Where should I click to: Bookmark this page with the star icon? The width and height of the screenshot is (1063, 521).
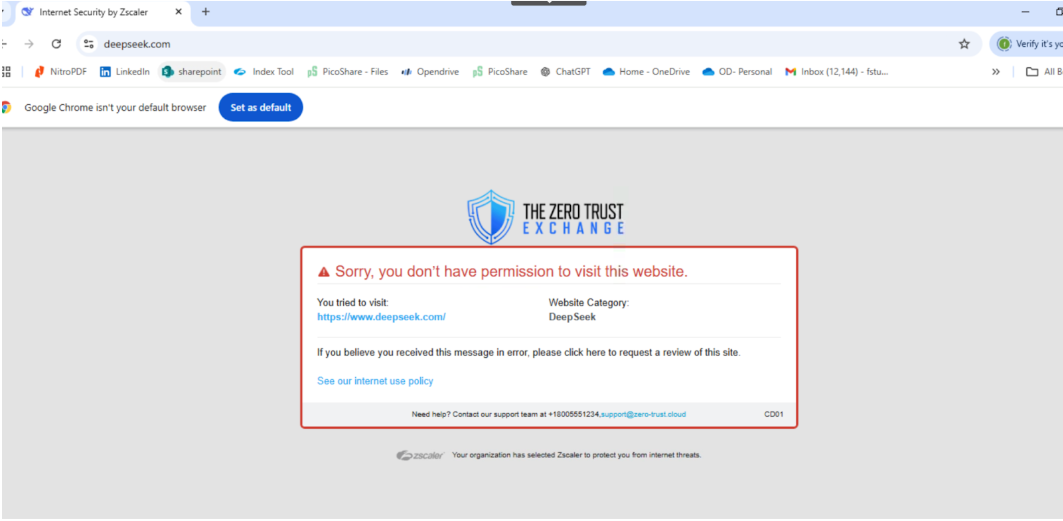tap(963, 44)
